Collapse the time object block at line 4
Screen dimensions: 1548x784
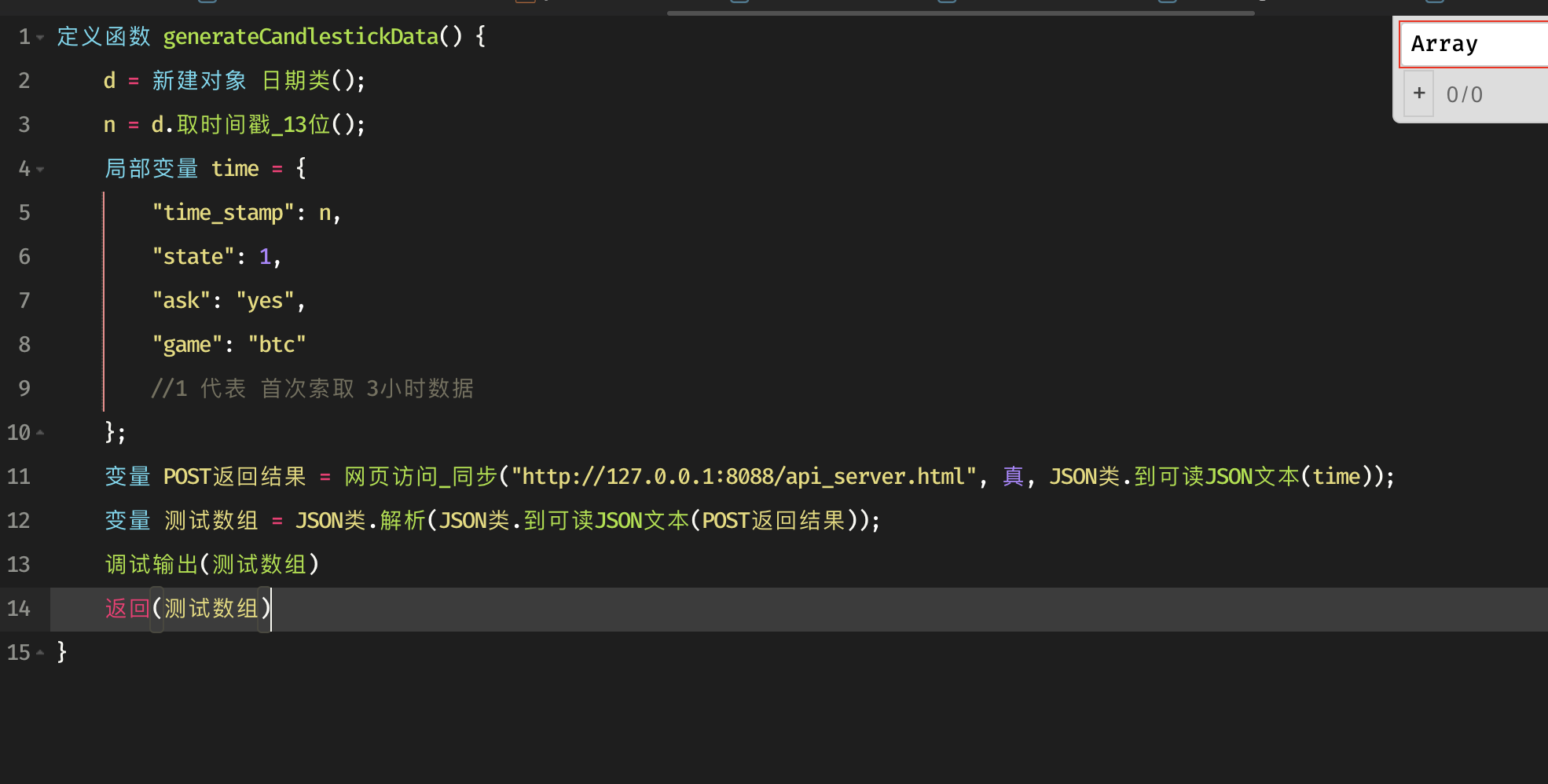40,169
